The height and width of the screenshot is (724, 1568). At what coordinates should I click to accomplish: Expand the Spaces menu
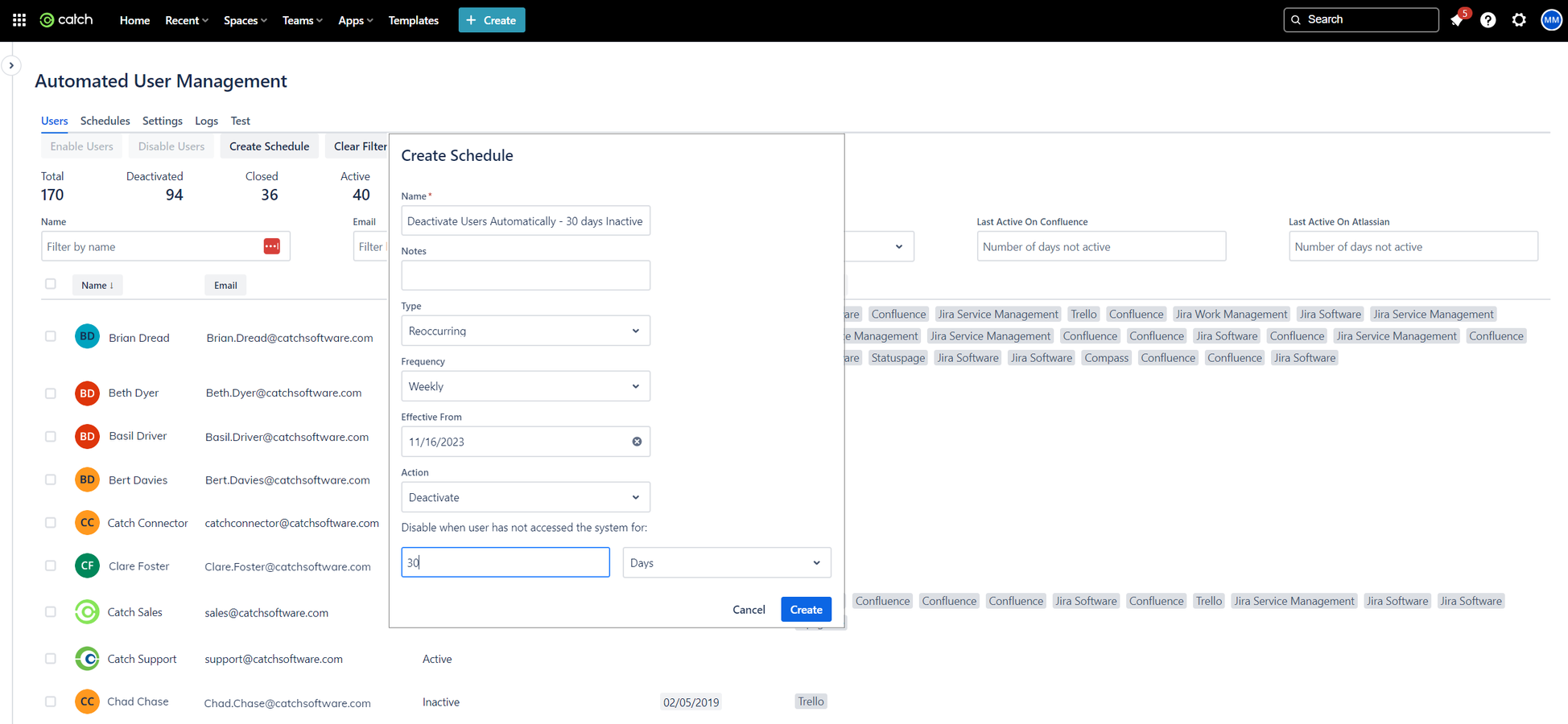click(246, 20)
